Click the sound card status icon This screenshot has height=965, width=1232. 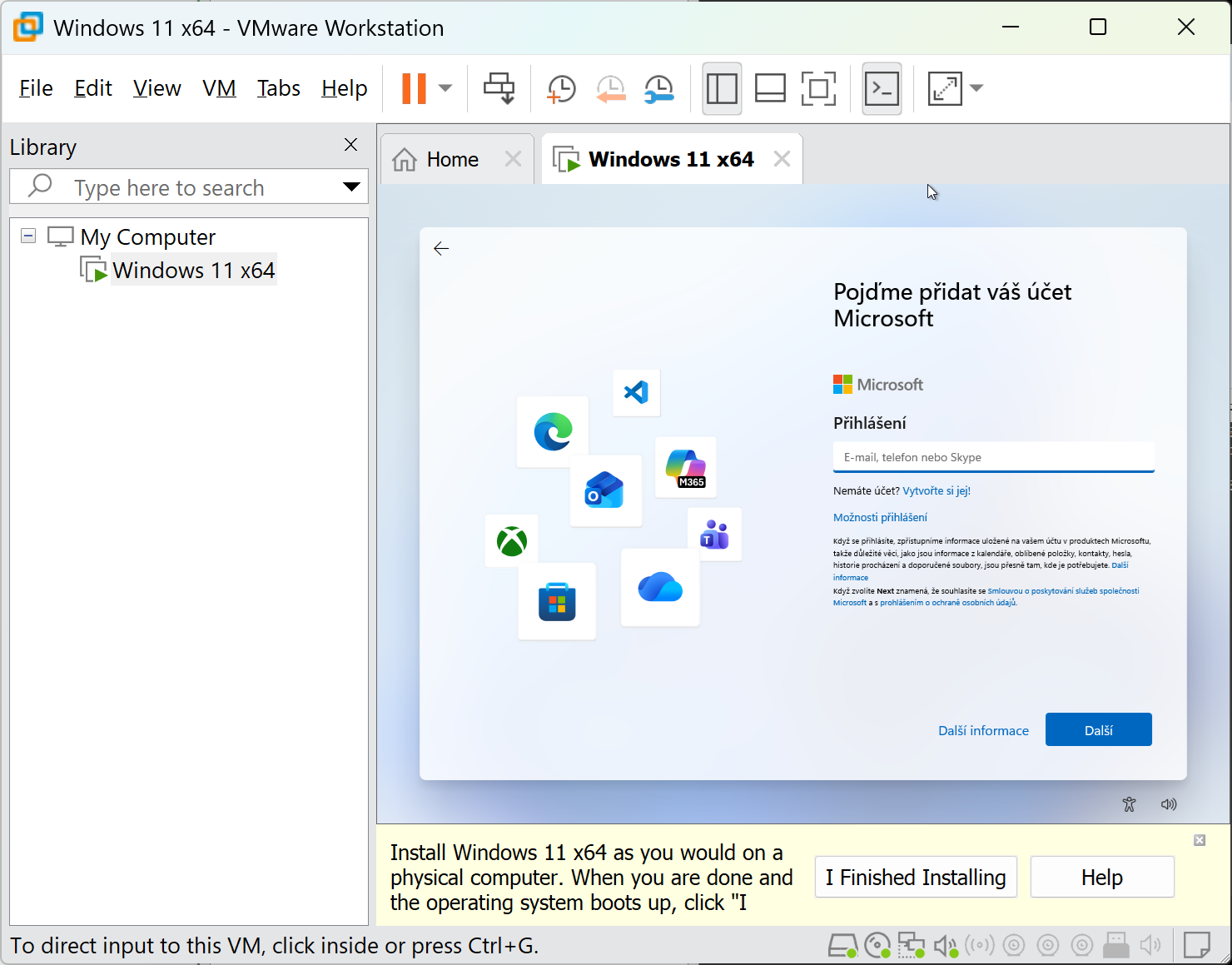click(945, 945)
